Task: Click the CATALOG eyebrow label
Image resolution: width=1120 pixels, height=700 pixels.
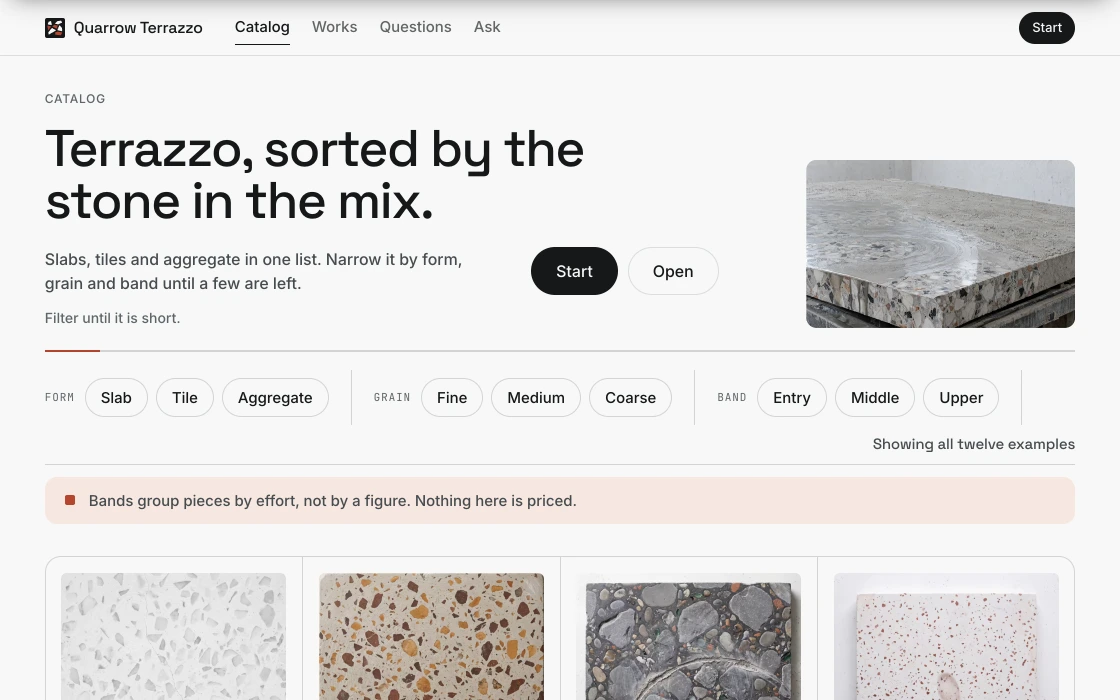Action: point(75,99)
